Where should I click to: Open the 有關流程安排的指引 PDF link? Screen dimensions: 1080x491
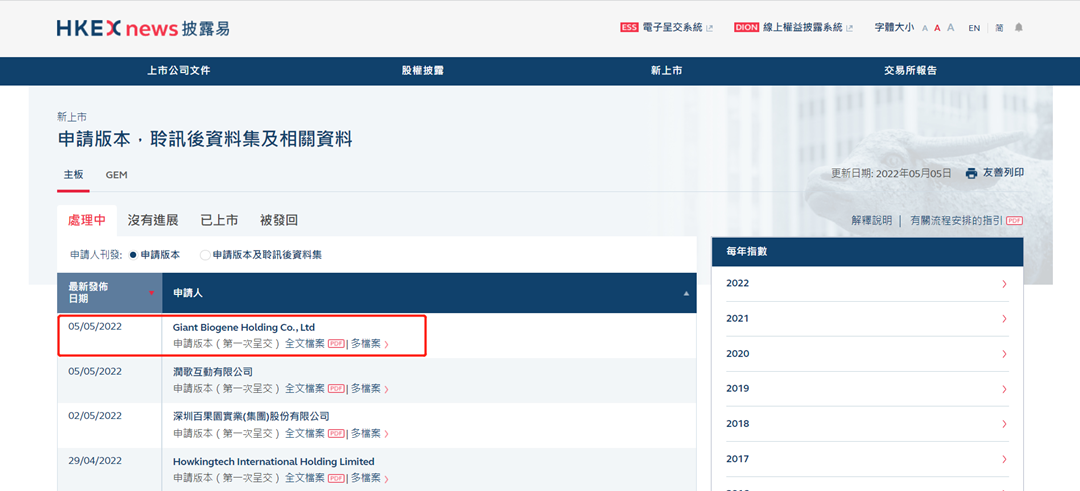click(966, 220)
